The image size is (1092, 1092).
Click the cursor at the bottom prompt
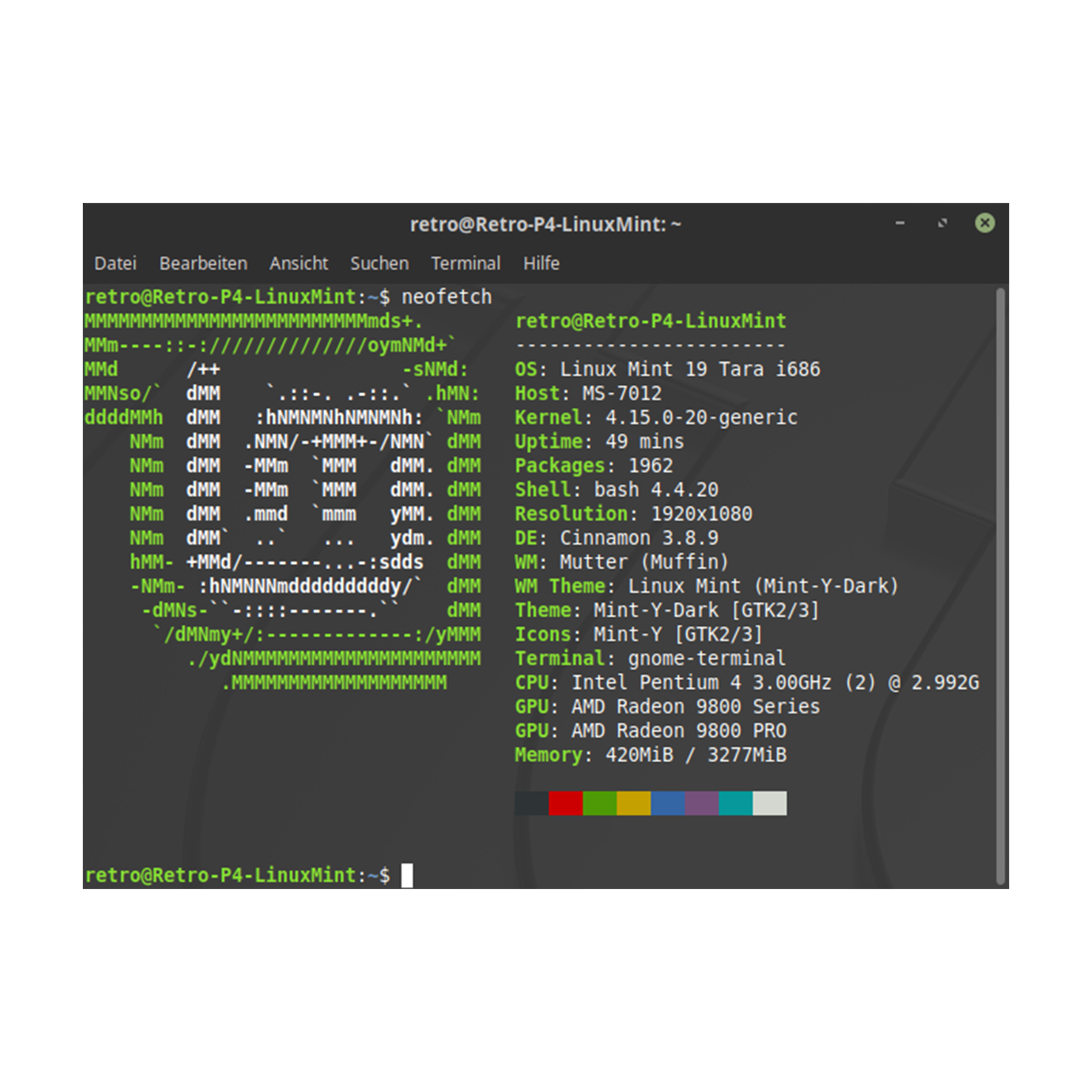click(x=407, y=875)
